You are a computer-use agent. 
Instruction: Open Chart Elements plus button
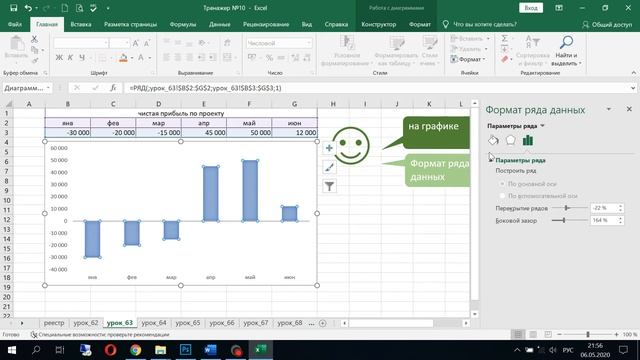point(329,148)
